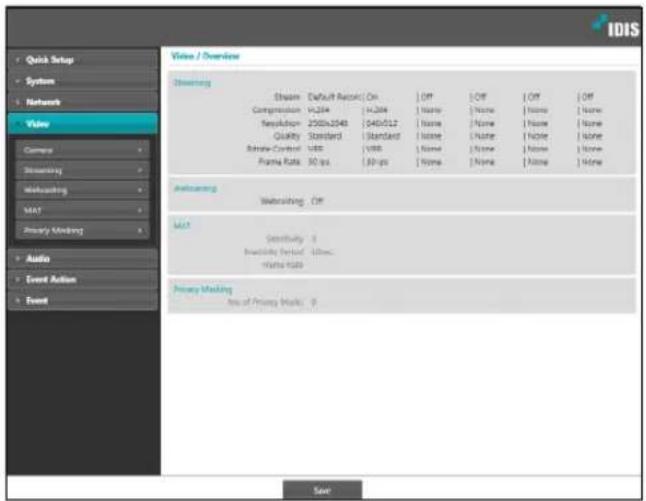Image resolution: width=646 pixels, height=501 pixels.
Task: Expand the System menu section
Action: [83, 81]
